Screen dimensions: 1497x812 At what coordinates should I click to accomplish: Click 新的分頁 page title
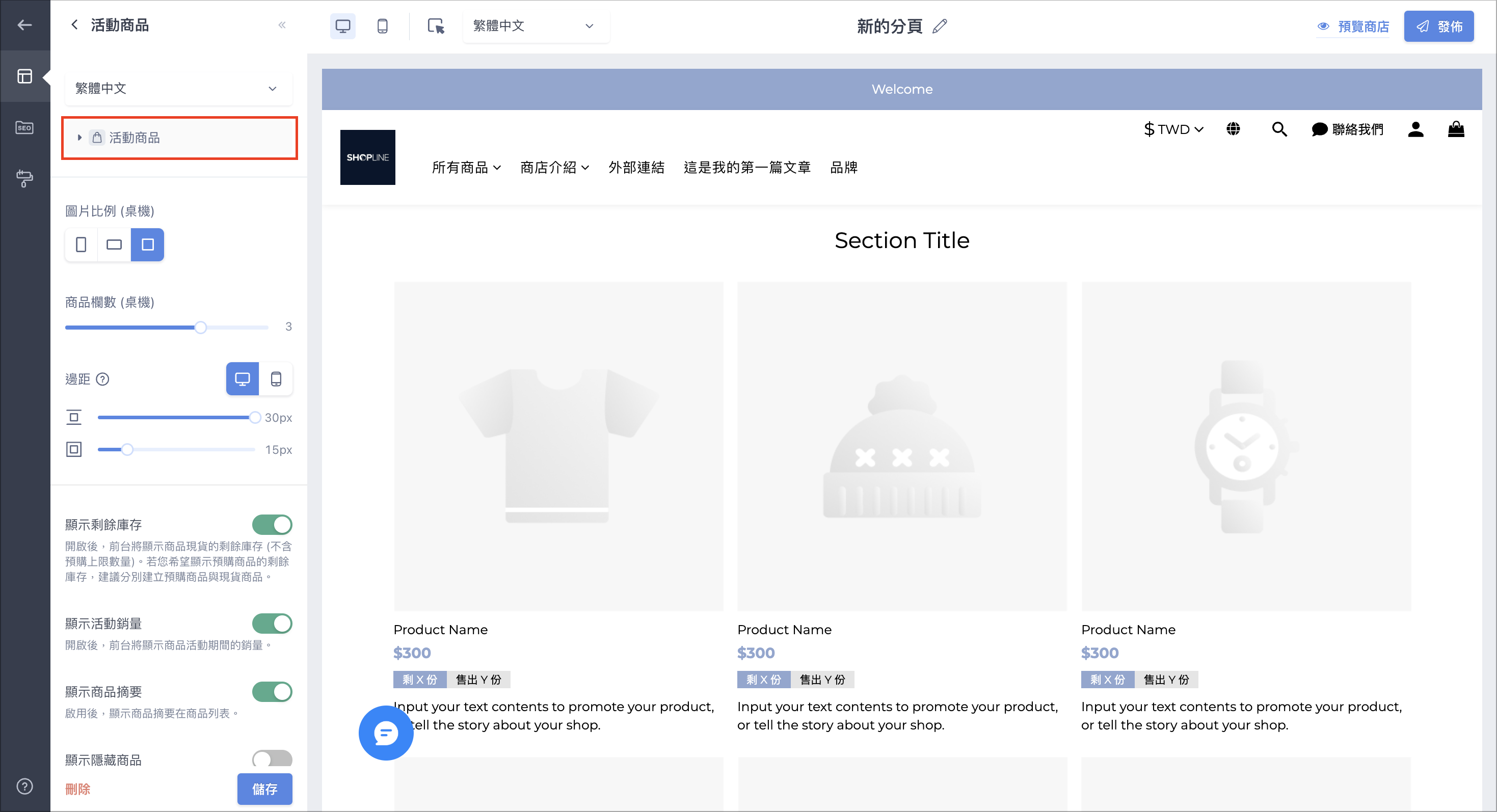[890, 26]
